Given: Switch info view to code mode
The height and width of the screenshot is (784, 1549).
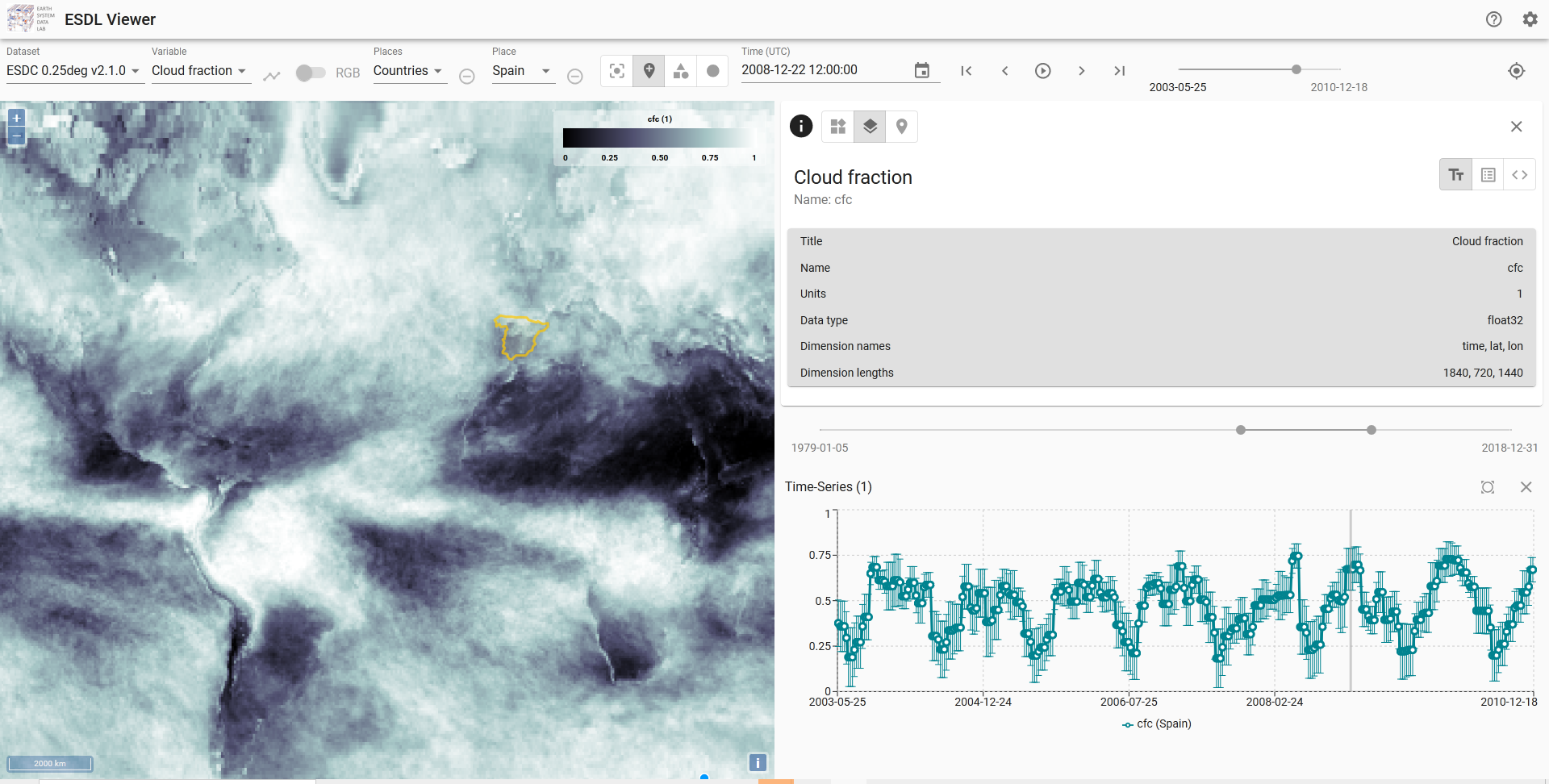Looking at the screenshot, I should coord(1520,175).
